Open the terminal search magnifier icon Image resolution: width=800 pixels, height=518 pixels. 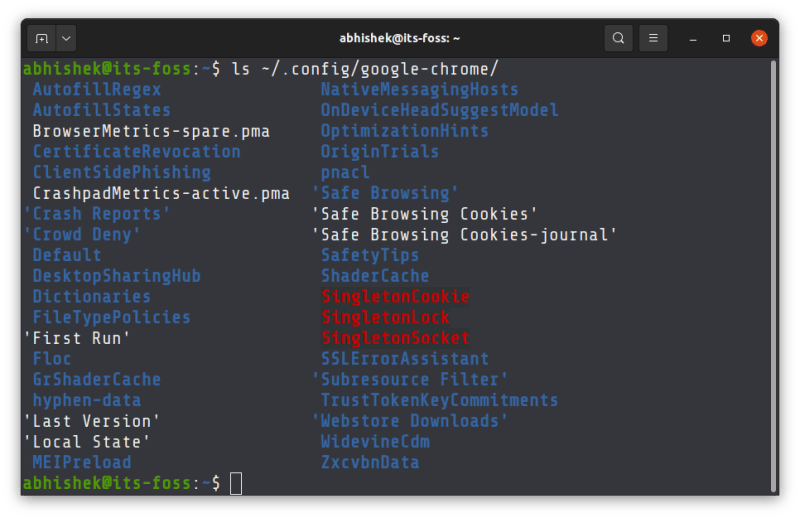[619, 39]
